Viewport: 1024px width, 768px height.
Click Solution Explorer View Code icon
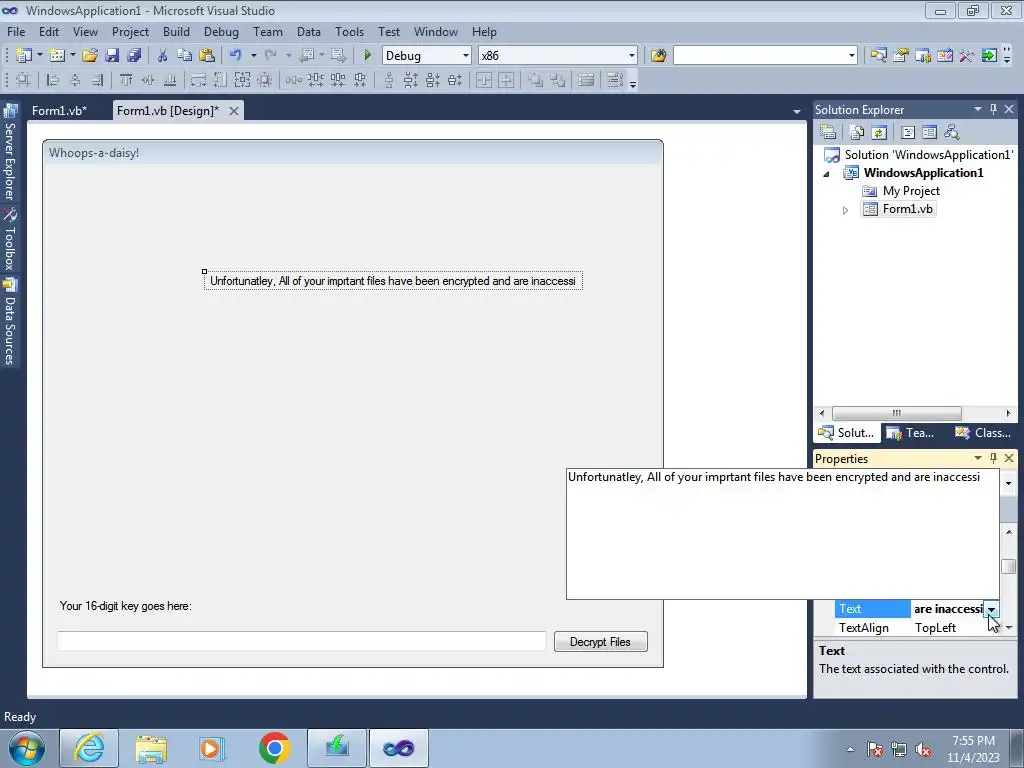(x=908, y=133)
